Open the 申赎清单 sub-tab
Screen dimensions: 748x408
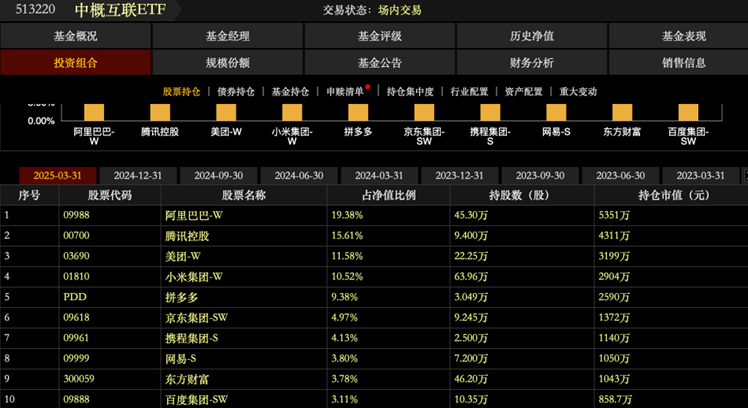pos(345,92)
